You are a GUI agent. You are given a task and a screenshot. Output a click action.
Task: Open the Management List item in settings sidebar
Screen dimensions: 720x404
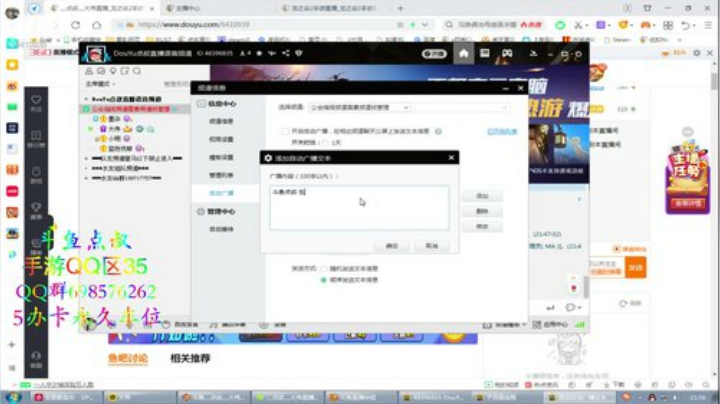(x=221, y=175)
